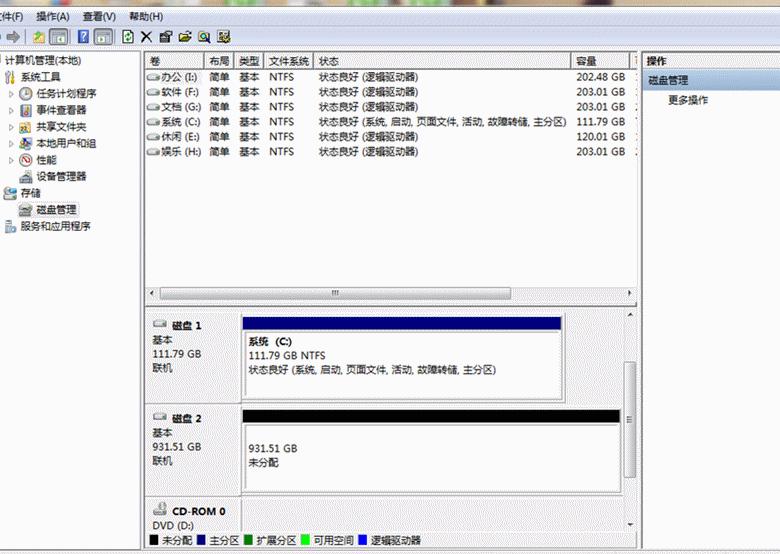780x554 pixels.
Task: Select the 娱乐 (H:) volume row
Action: [x=390, y=152]
